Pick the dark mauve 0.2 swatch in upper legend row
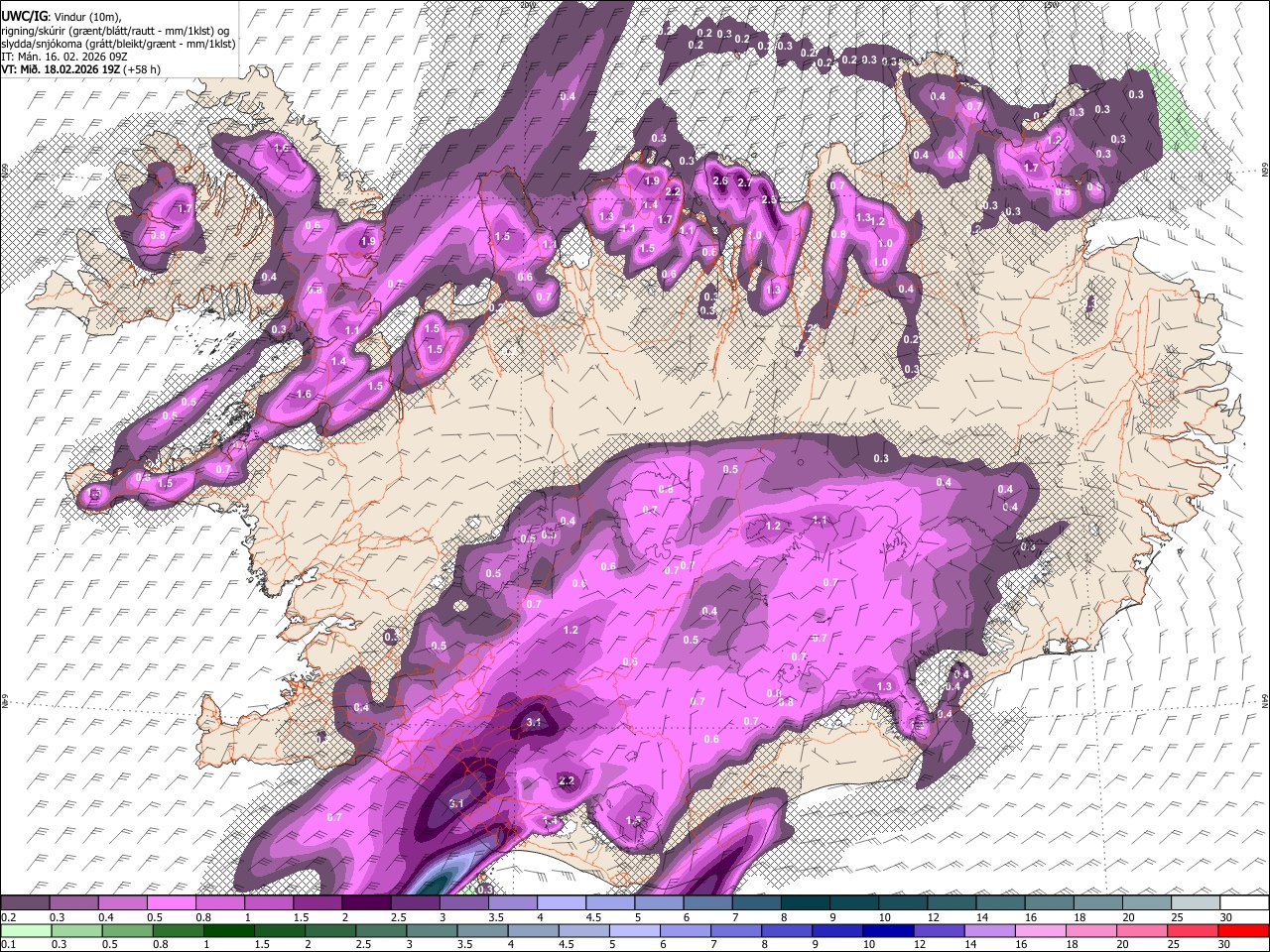The width and height of the screenshot is (1270, 952). click(25, 903)
